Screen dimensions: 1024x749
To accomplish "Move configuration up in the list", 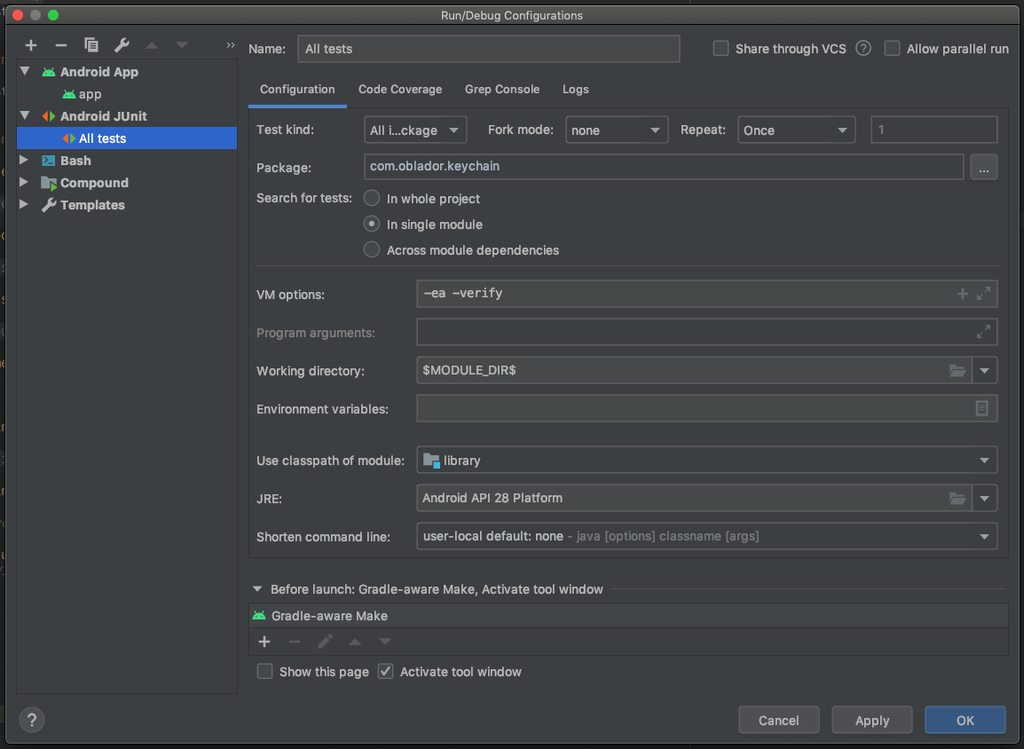I will click(x=152, y=45).
